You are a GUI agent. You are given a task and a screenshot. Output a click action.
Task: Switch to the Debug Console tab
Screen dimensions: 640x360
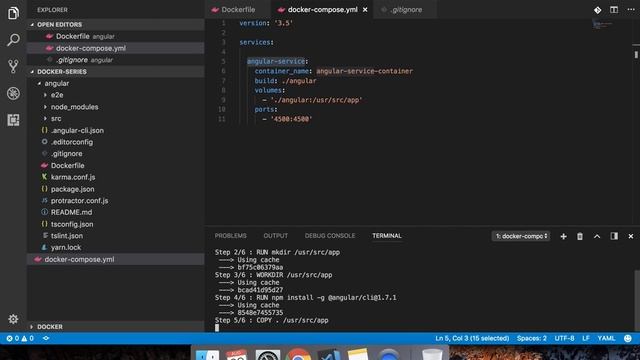click(x=330, y=236)
